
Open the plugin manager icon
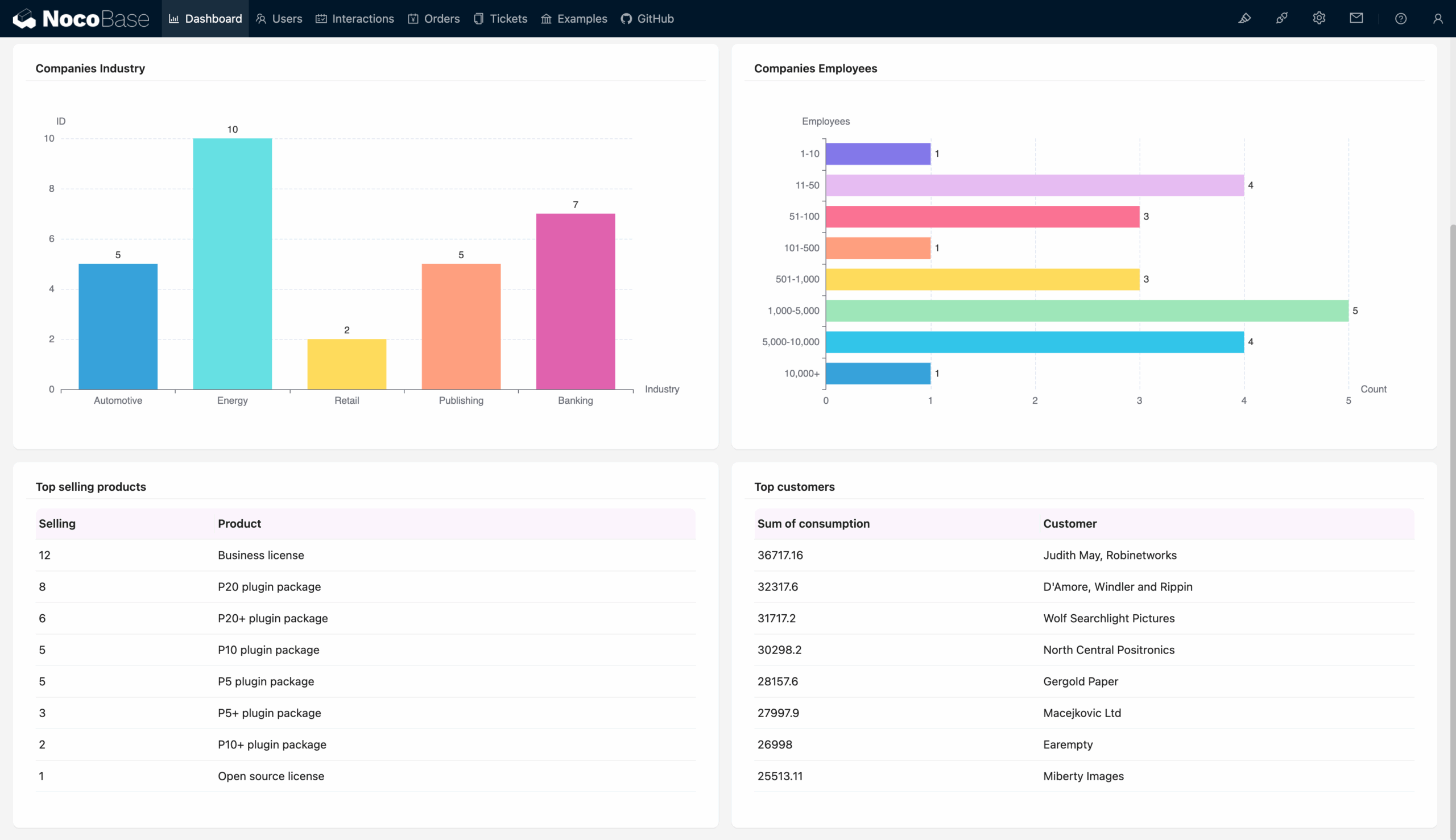coord(1282,18)
